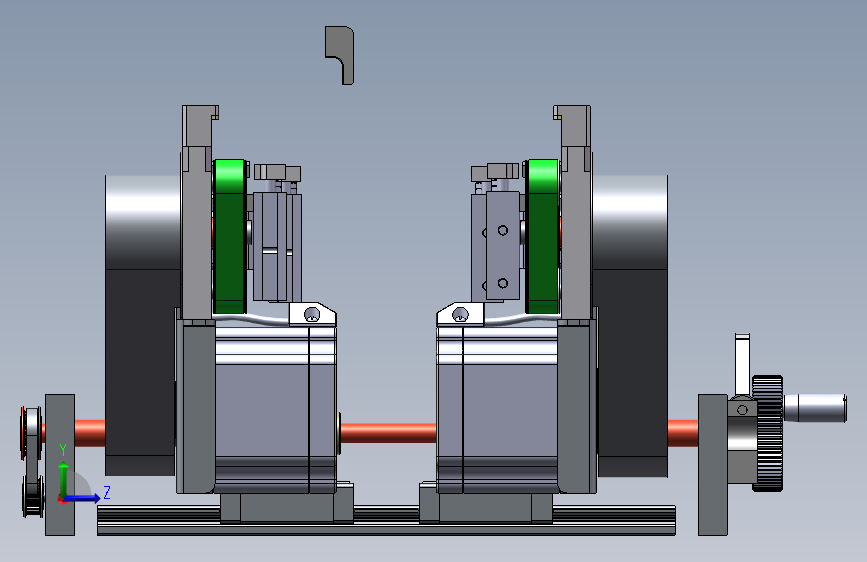867x562 pixels.
Task: Select the silver micrometer handle at far right
Action: pos(815,408)
